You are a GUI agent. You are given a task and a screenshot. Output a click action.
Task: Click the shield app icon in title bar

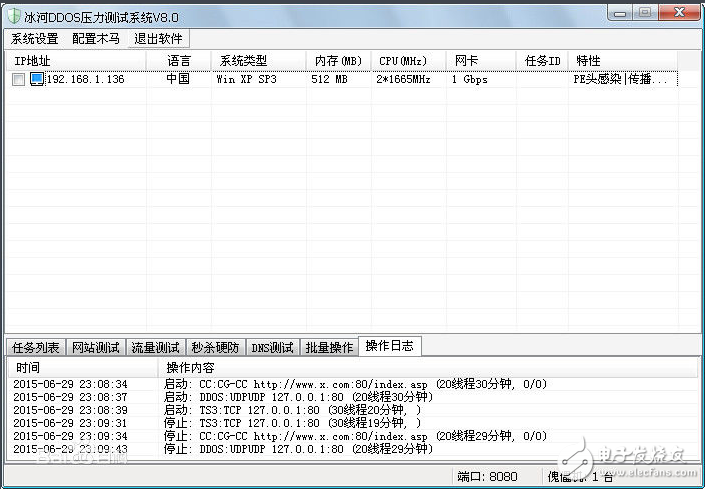click(14, 16)
